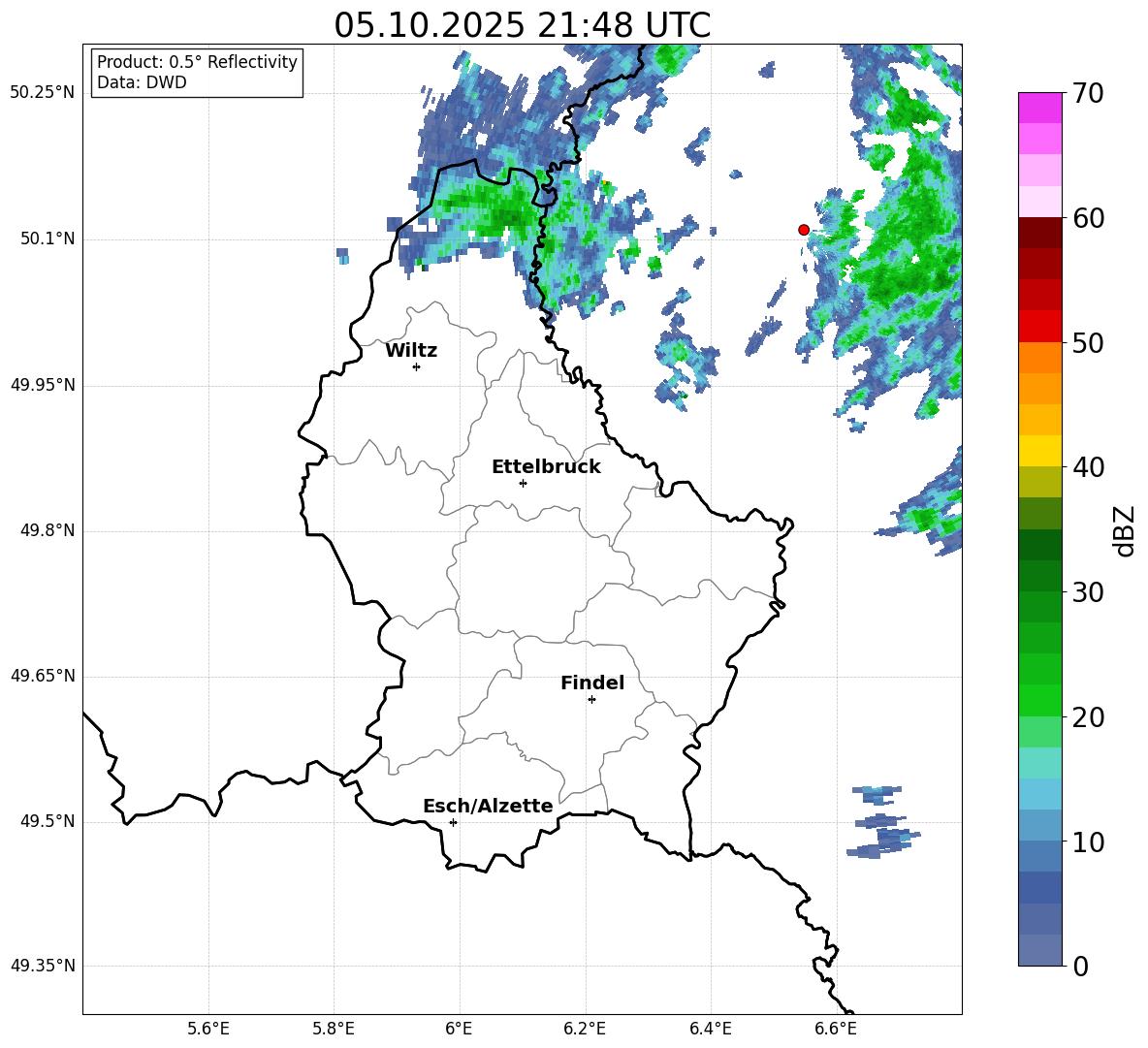Screen dimensions: 1148x1048
Task: Click the dBZ colorbar label
Action: (x=1124, y=530)
